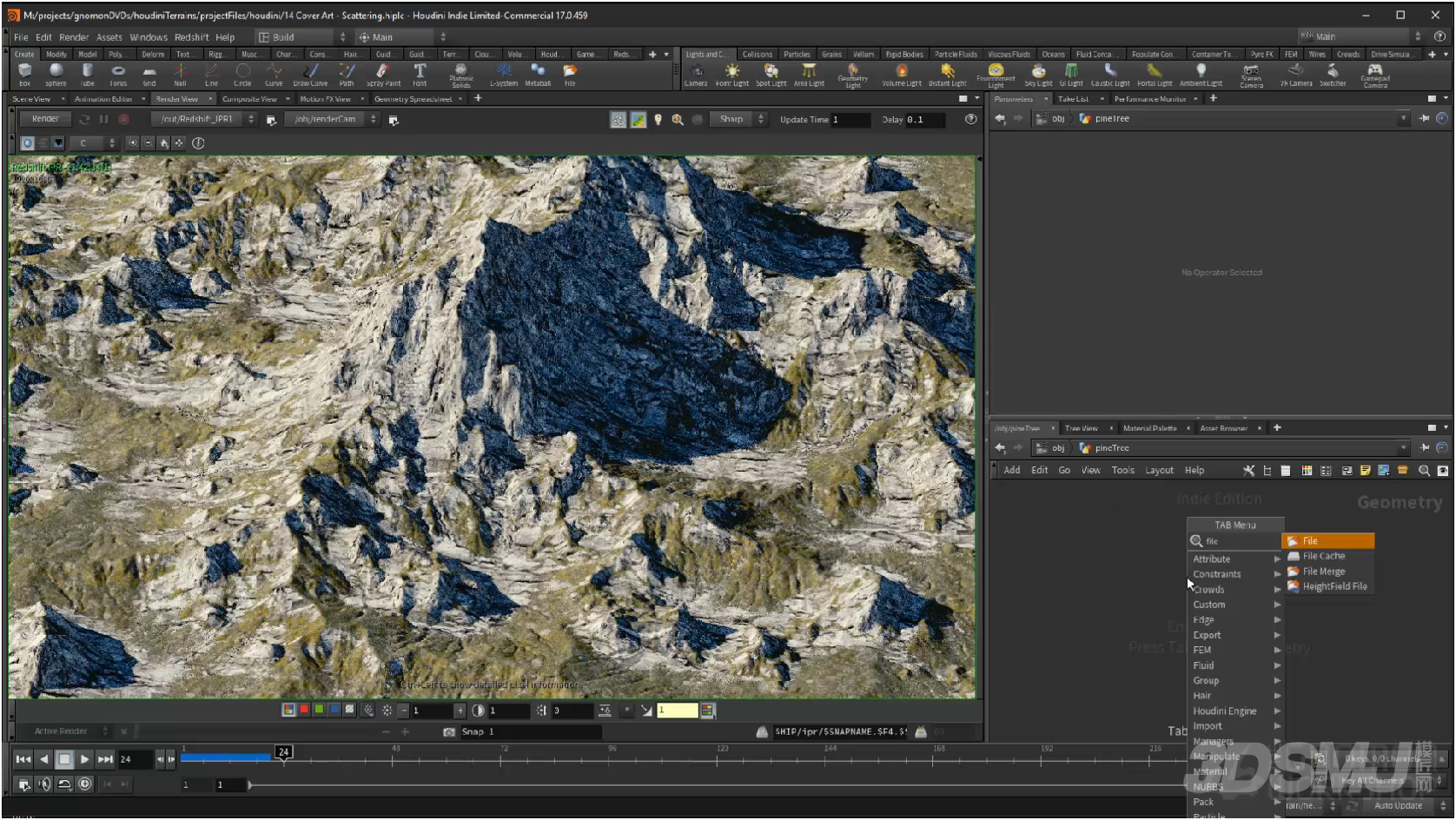Screen dimensions: 1456x820
Task: Choose HeightField File from TAB menu
Action: (x=1328, y=586)
